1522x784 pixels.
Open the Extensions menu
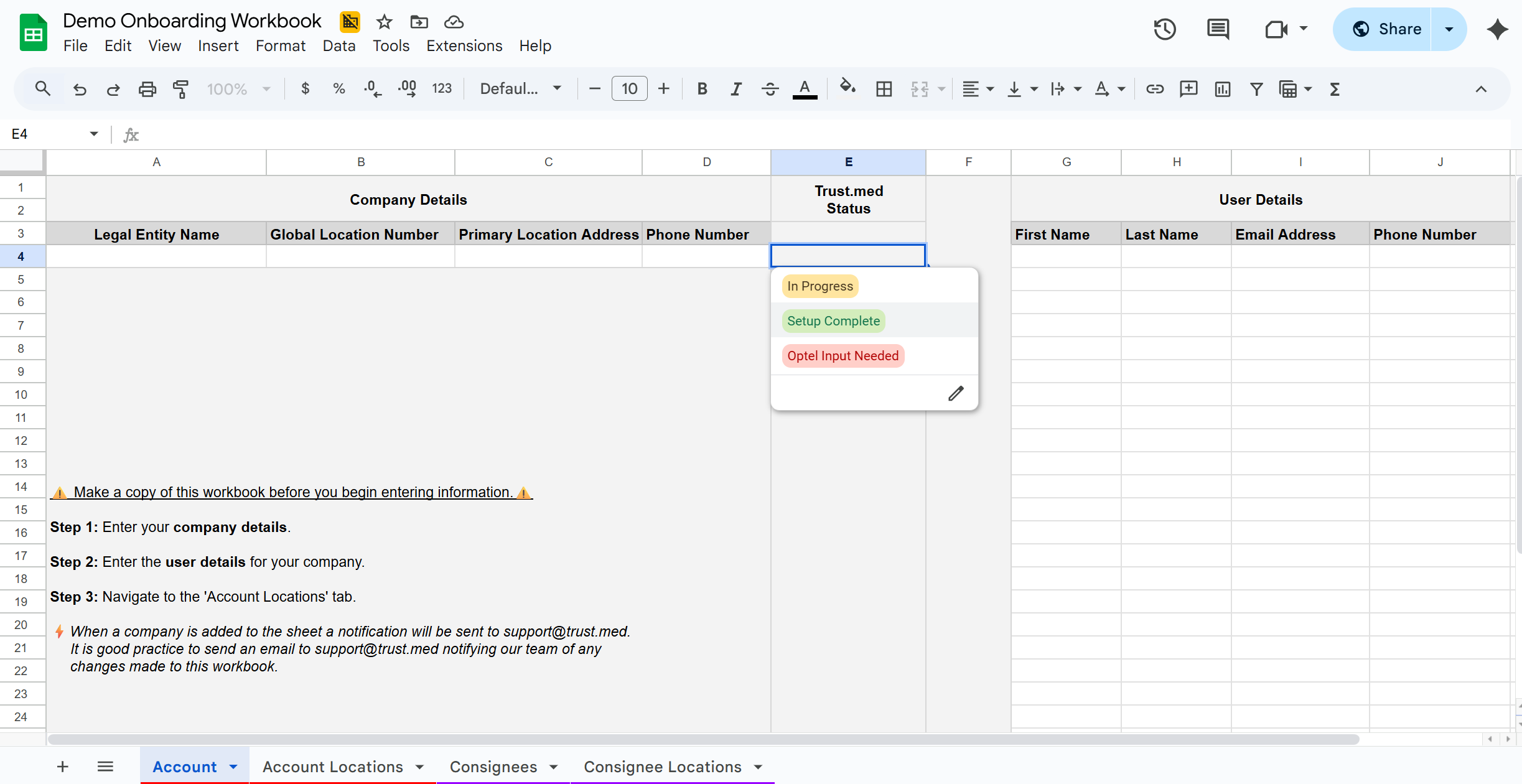[x=464, y=46]
